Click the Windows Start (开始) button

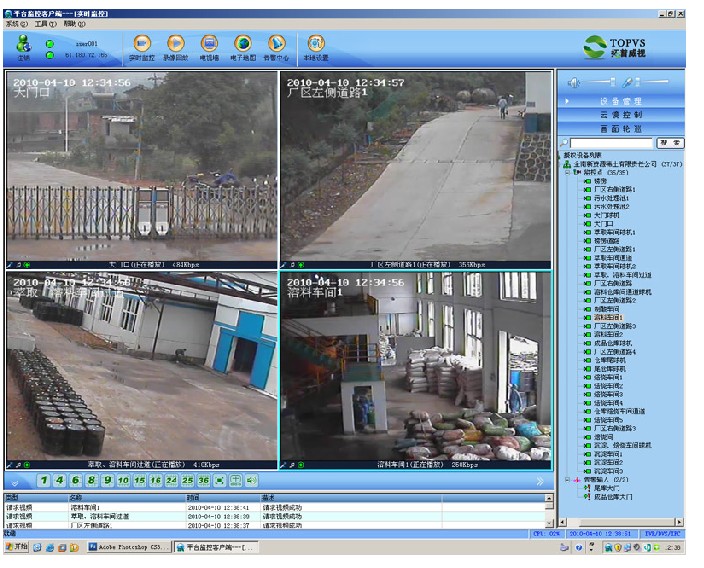[16, 548]
